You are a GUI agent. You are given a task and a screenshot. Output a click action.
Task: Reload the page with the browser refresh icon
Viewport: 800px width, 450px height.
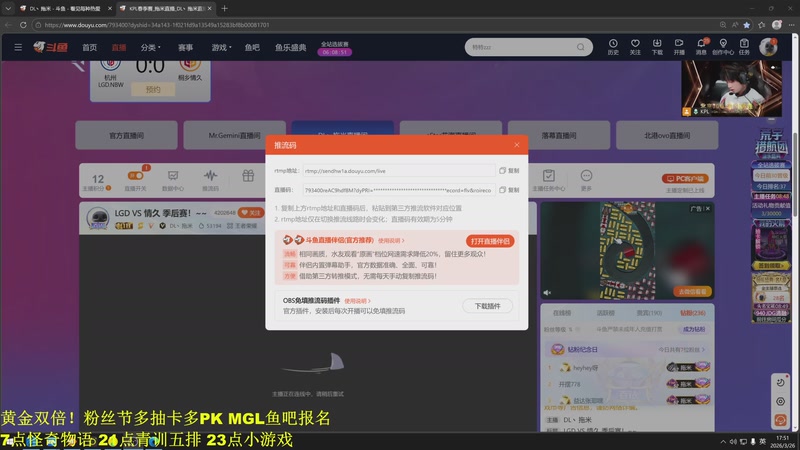23,24
